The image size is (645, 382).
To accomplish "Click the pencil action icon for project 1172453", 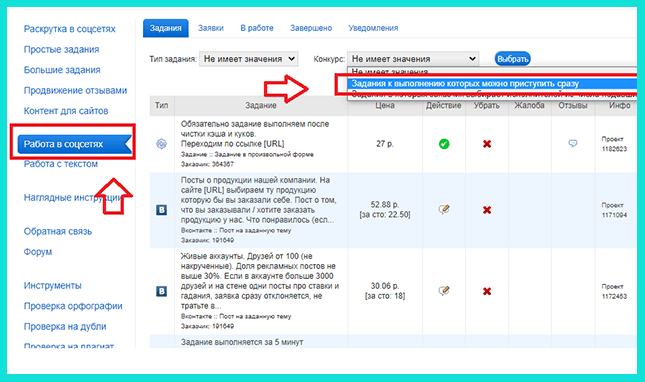I will point(444,291).
